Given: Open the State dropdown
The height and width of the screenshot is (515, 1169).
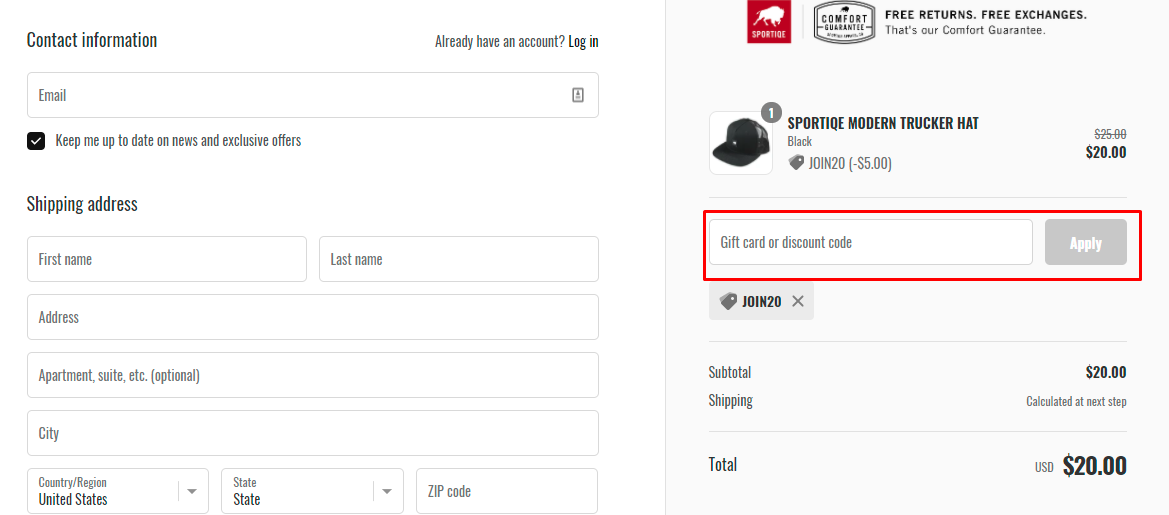Looking at the screenshot, I should 312,491.
